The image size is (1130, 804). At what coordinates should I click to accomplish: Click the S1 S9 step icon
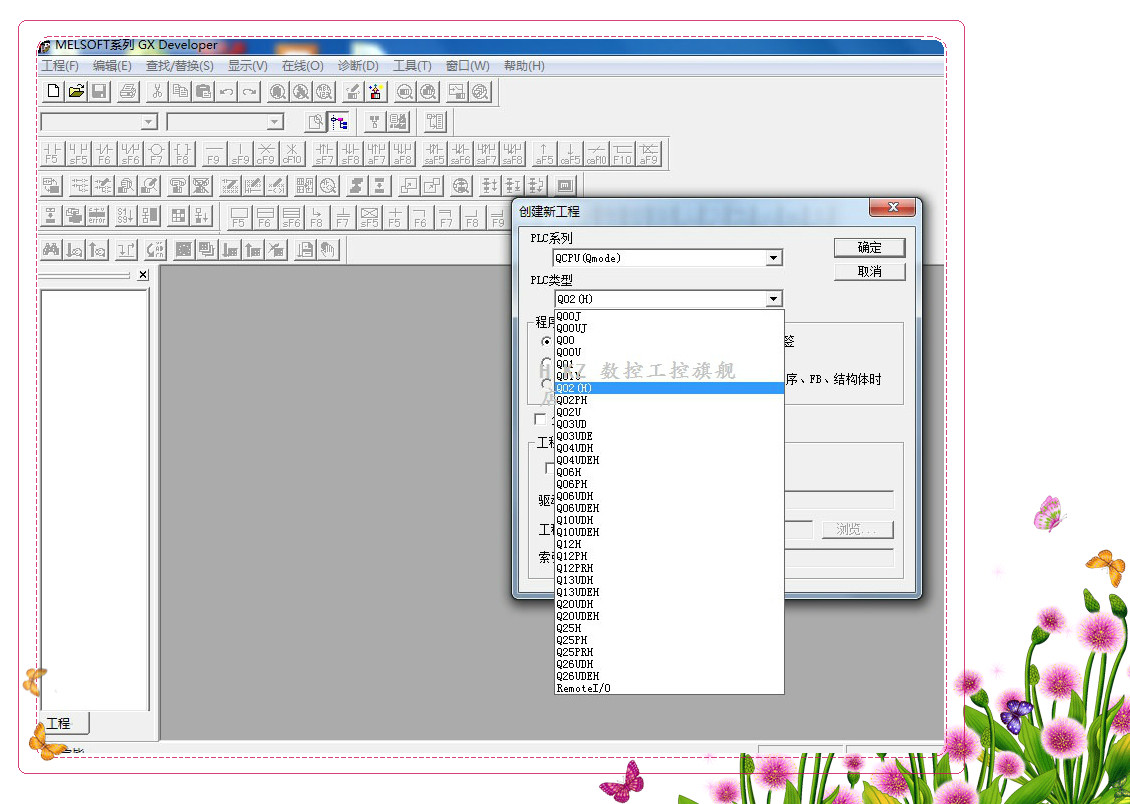(x=126, y=215)
